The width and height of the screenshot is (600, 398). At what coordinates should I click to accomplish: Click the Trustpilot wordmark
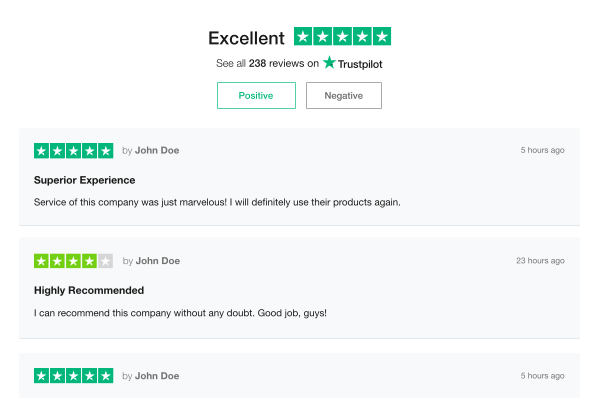[360, 64]
